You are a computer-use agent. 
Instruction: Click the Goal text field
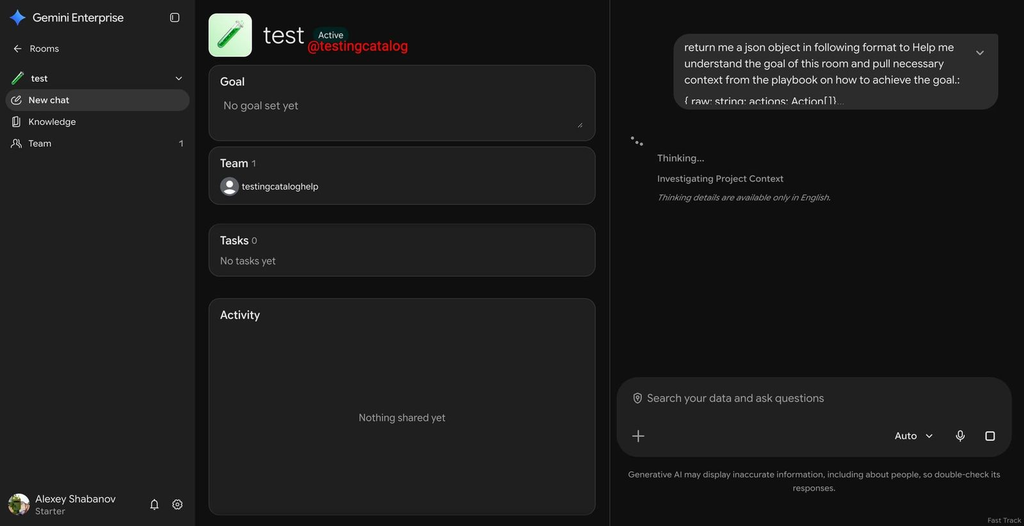(402, 113)
